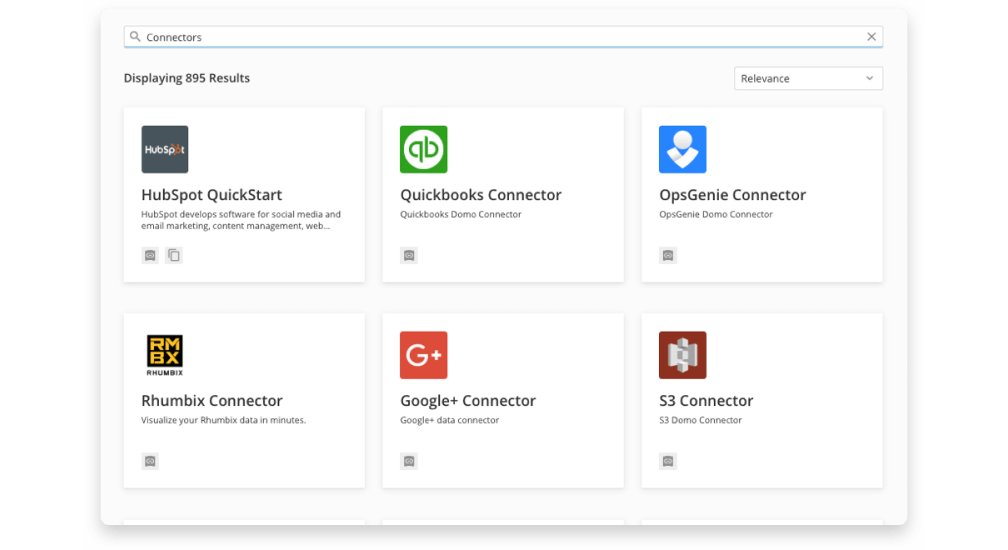Image resolution: width=1008 pixels, height=550 pixels.
Task: Click connector badge icon on OpsGenie card
Action: coord(668,255)
